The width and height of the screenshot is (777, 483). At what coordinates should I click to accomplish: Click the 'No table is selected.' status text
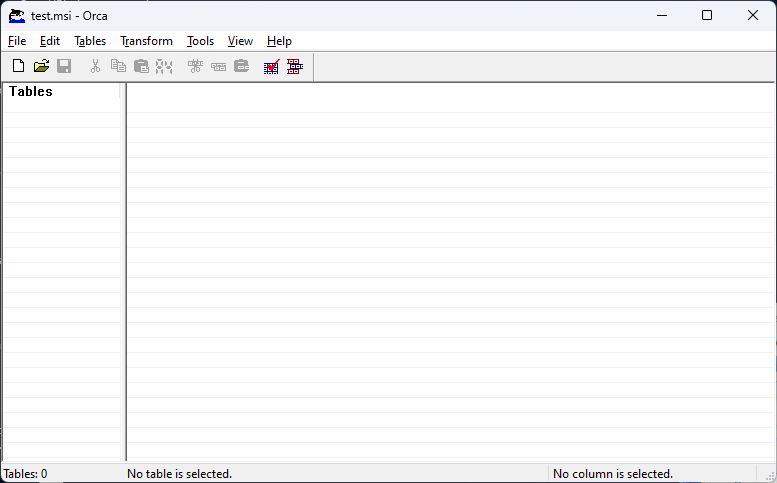(x=179, y=474)
